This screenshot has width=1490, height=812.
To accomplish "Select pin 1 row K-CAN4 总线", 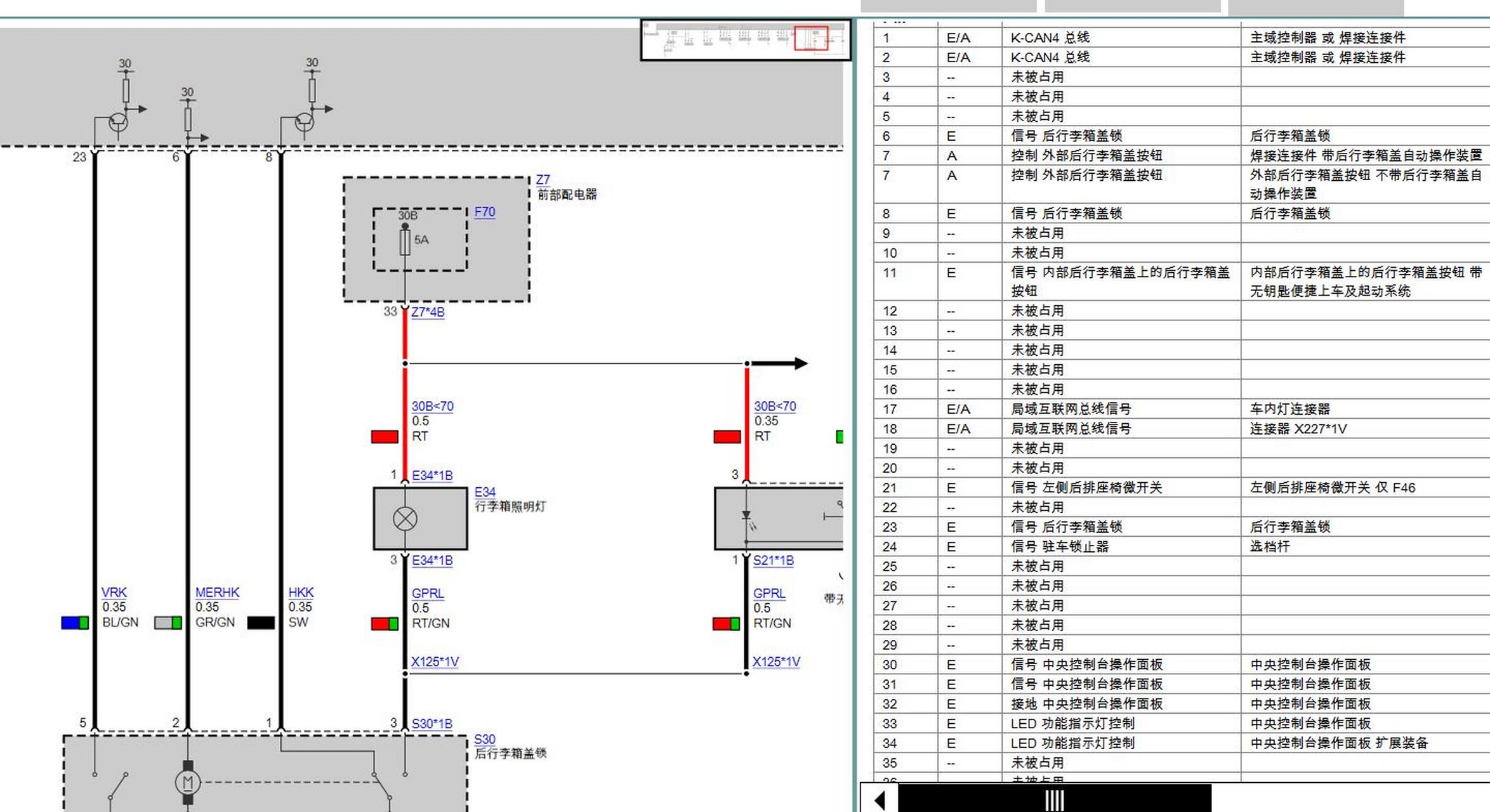I will [1182, 37].
